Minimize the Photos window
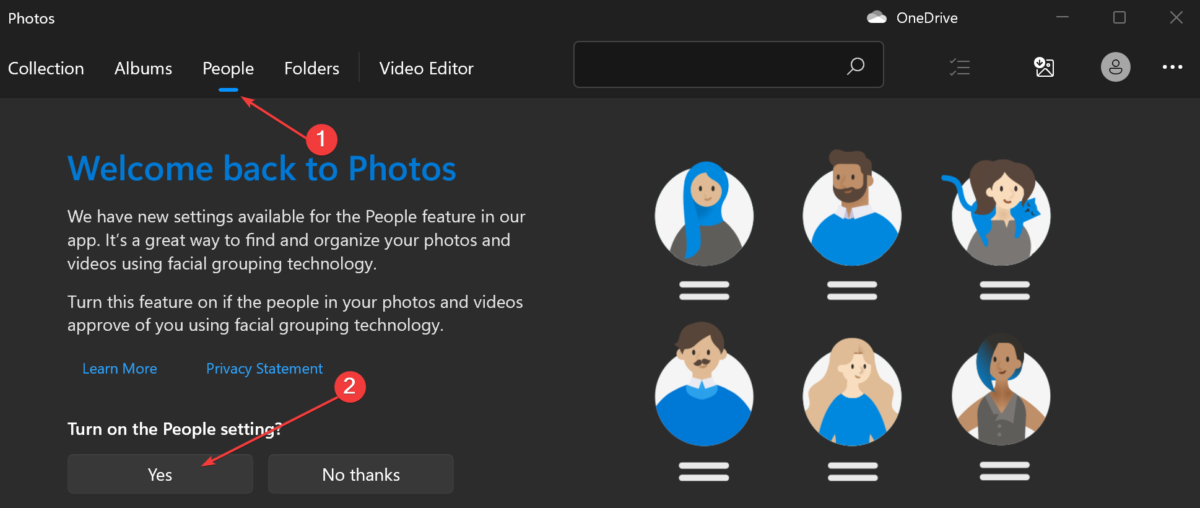1200x508 pixels. pyautogui.click(x=1063, y=18)
